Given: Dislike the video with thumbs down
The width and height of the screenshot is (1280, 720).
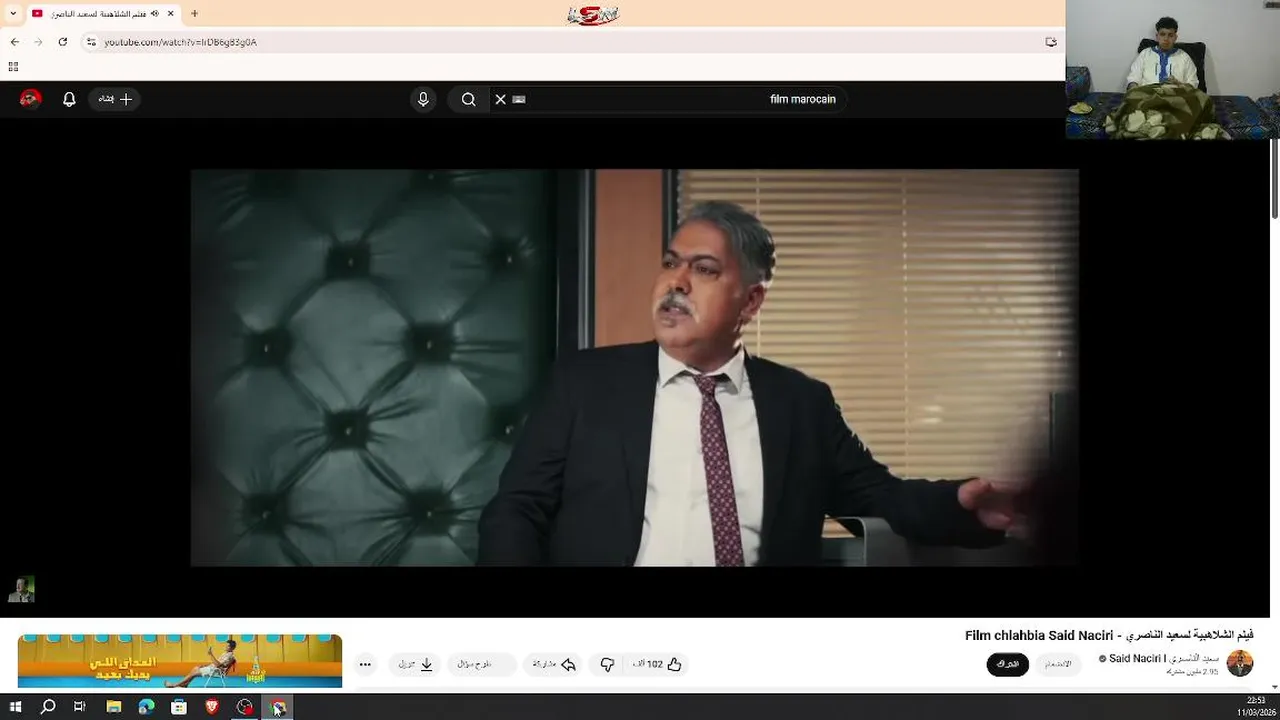Looking at the screenshot, I should tap(607, 664).
